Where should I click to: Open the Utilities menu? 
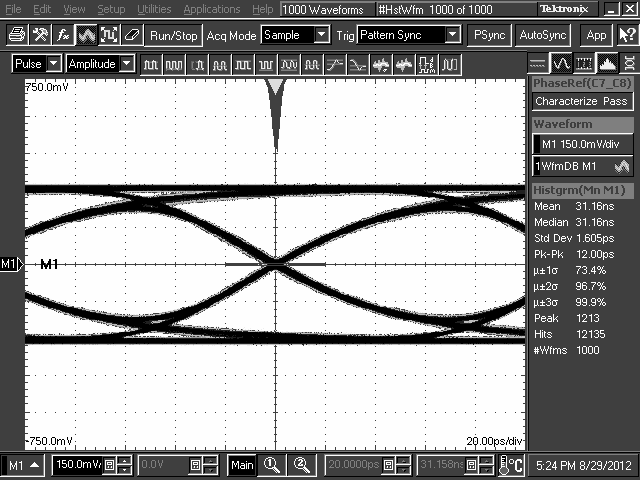(x=154, y=9)
